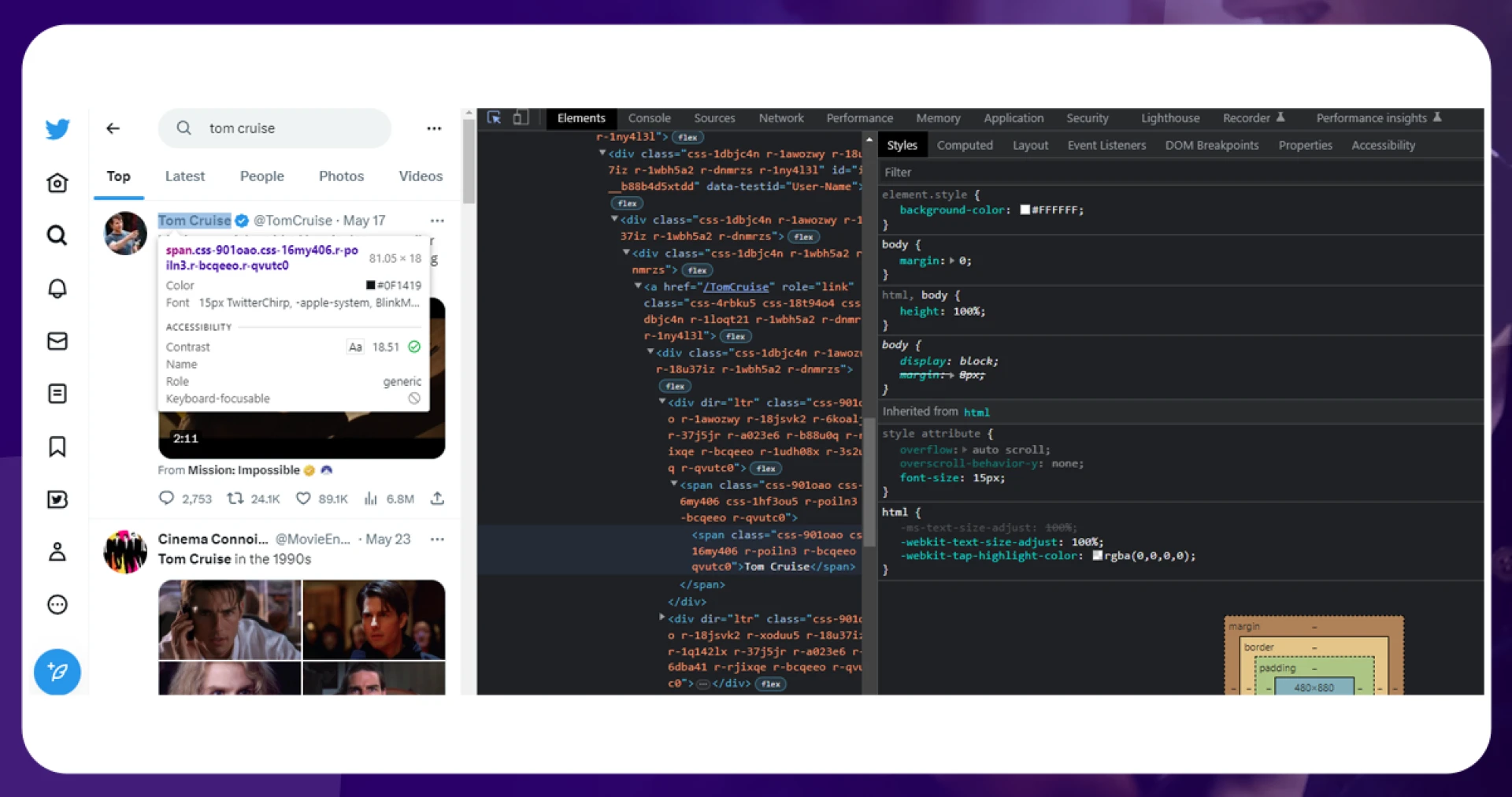Collapse the a href=/TomCruise node

point(638,286)
